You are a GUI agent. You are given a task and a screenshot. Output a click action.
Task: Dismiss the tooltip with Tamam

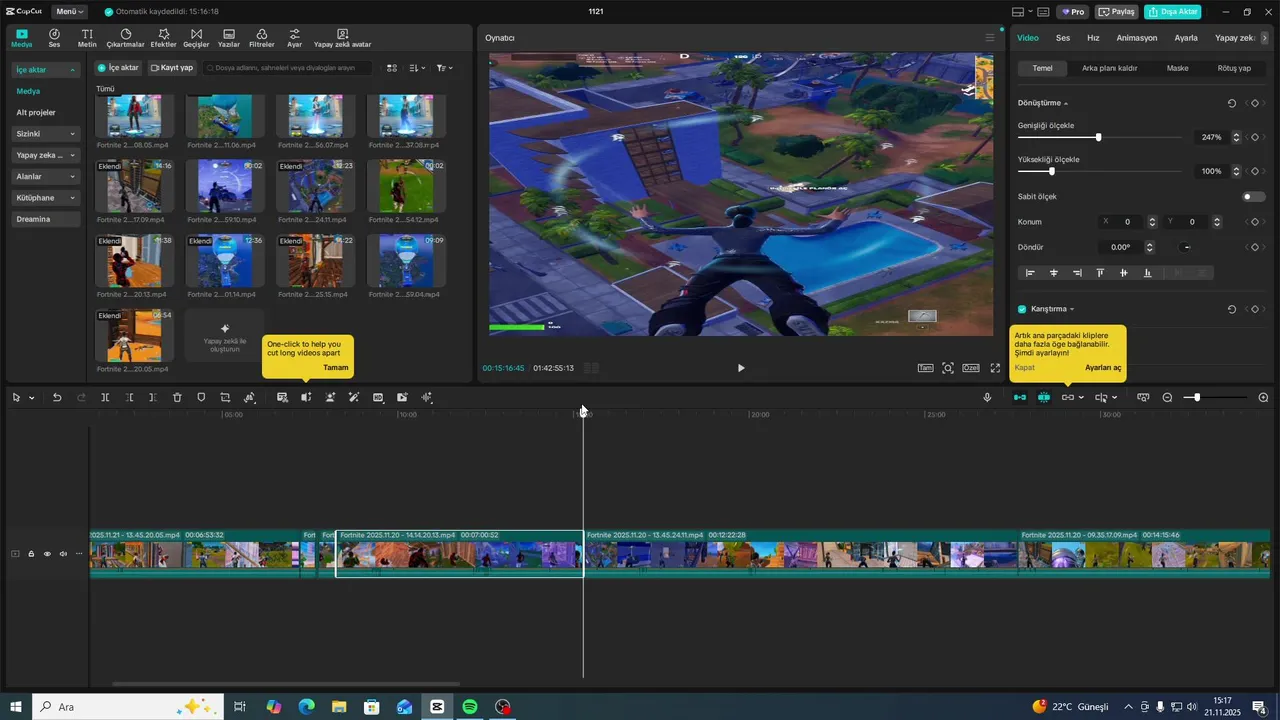coord(336,368)
